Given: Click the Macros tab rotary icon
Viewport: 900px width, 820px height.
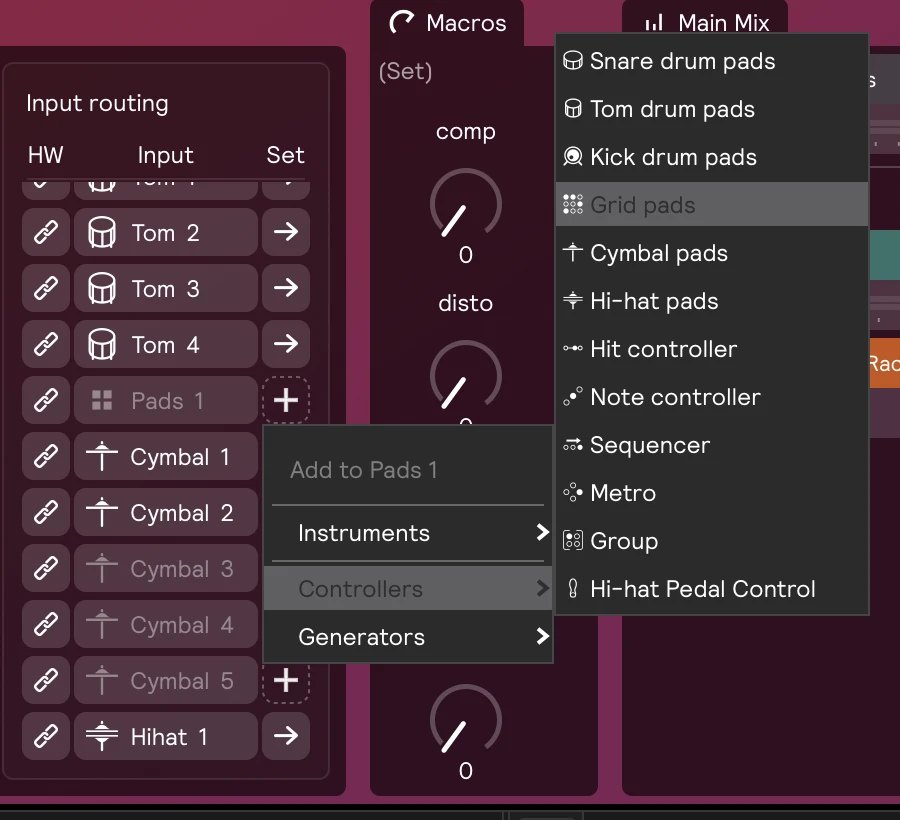Looking at the screenshot, I should tap(401, 22).
